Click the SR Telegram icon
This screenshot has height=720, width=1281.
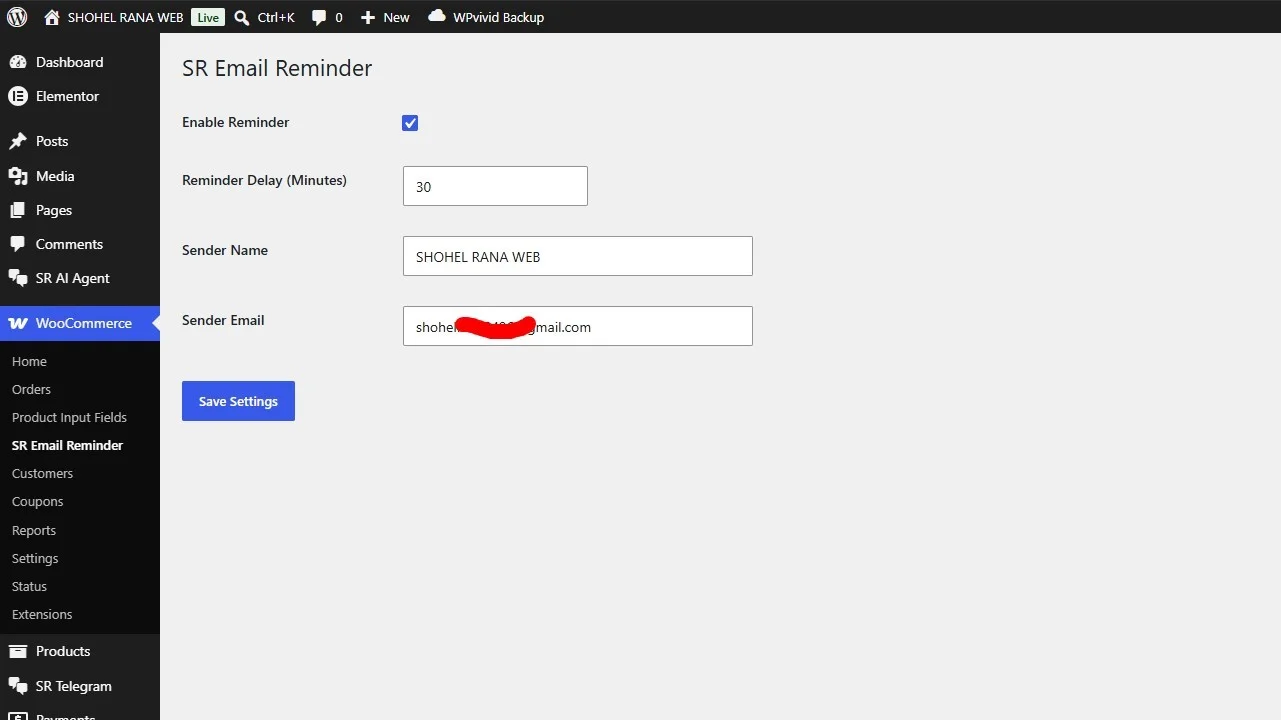click(17, 686)
